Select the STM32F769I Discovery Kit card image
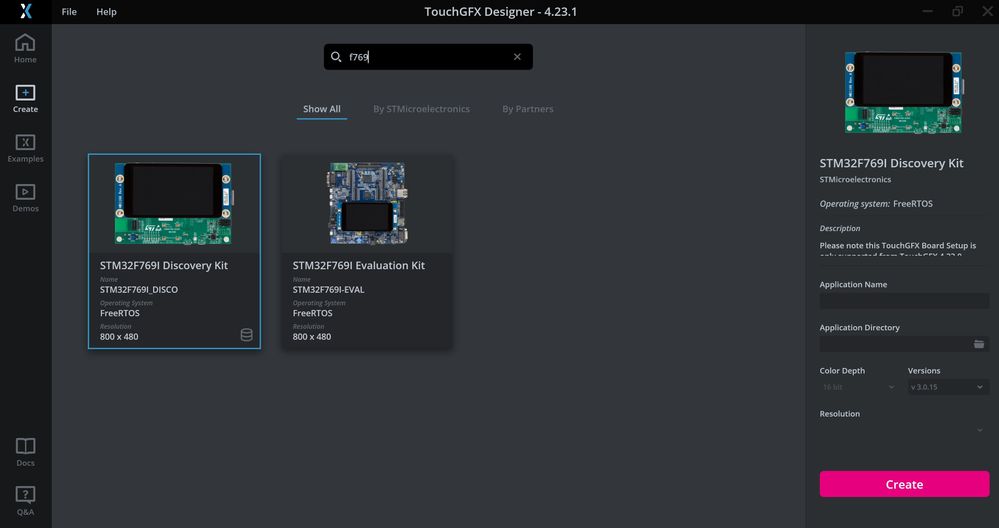The image size is (999, 528). pos(174,204)
